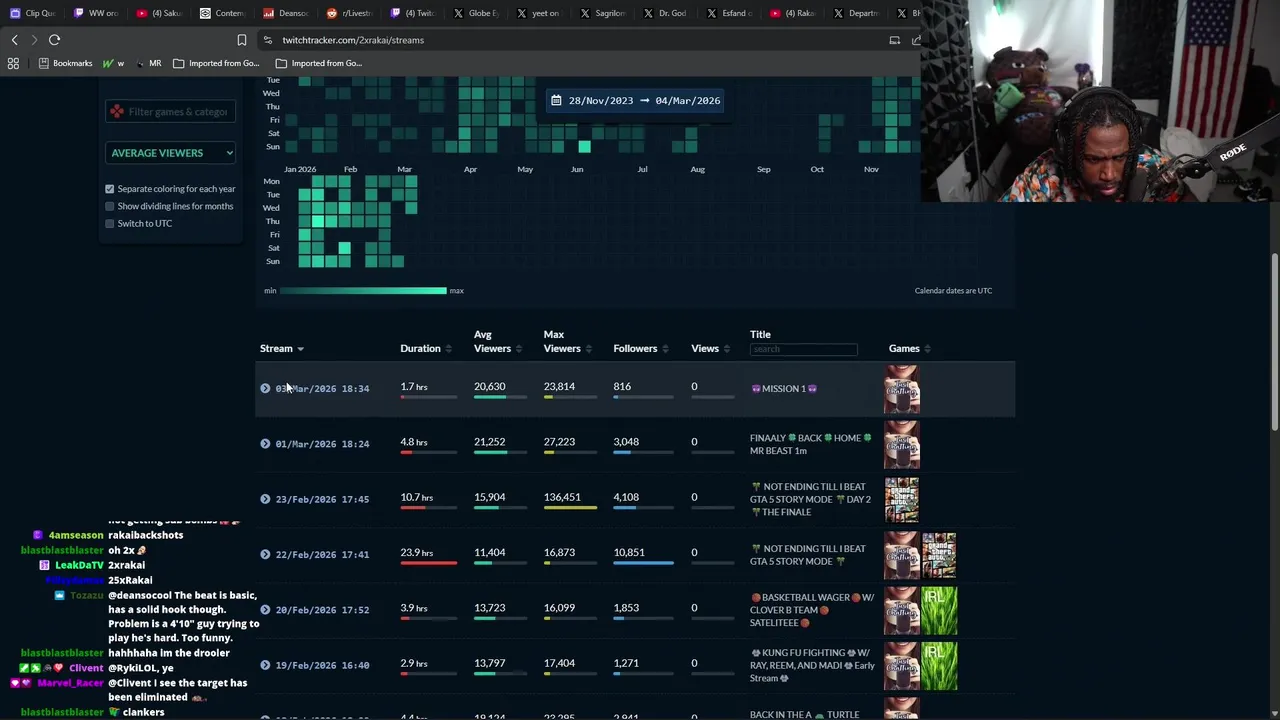Click 'BASKETBALL WAGER W/ CLOVER B TEAM' title
1280x720 pixels.
812,610
